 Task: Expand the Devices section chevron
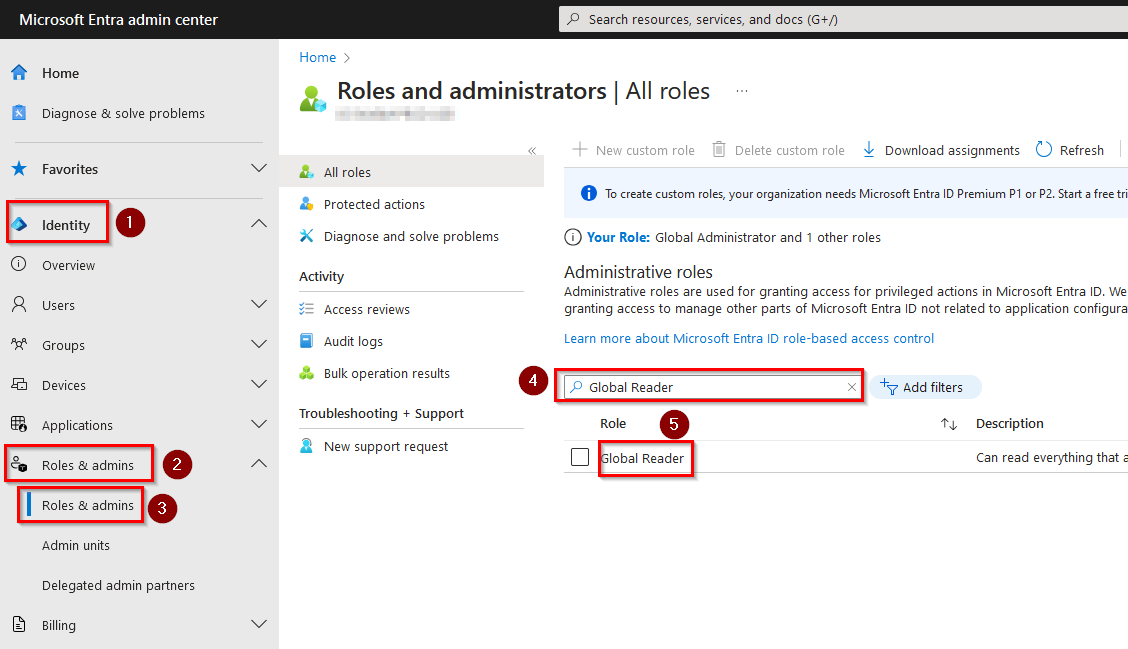tap(259, 384)
